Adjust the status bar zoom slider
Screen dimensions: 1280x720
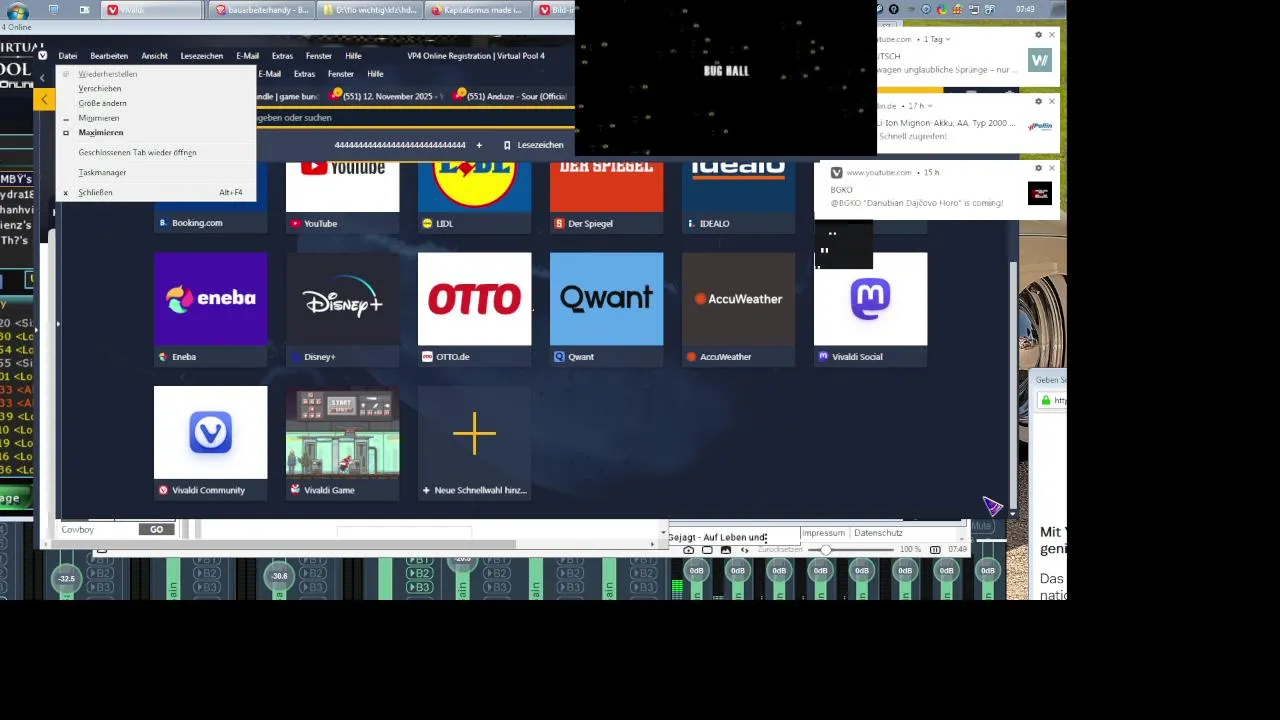[852, 550]
